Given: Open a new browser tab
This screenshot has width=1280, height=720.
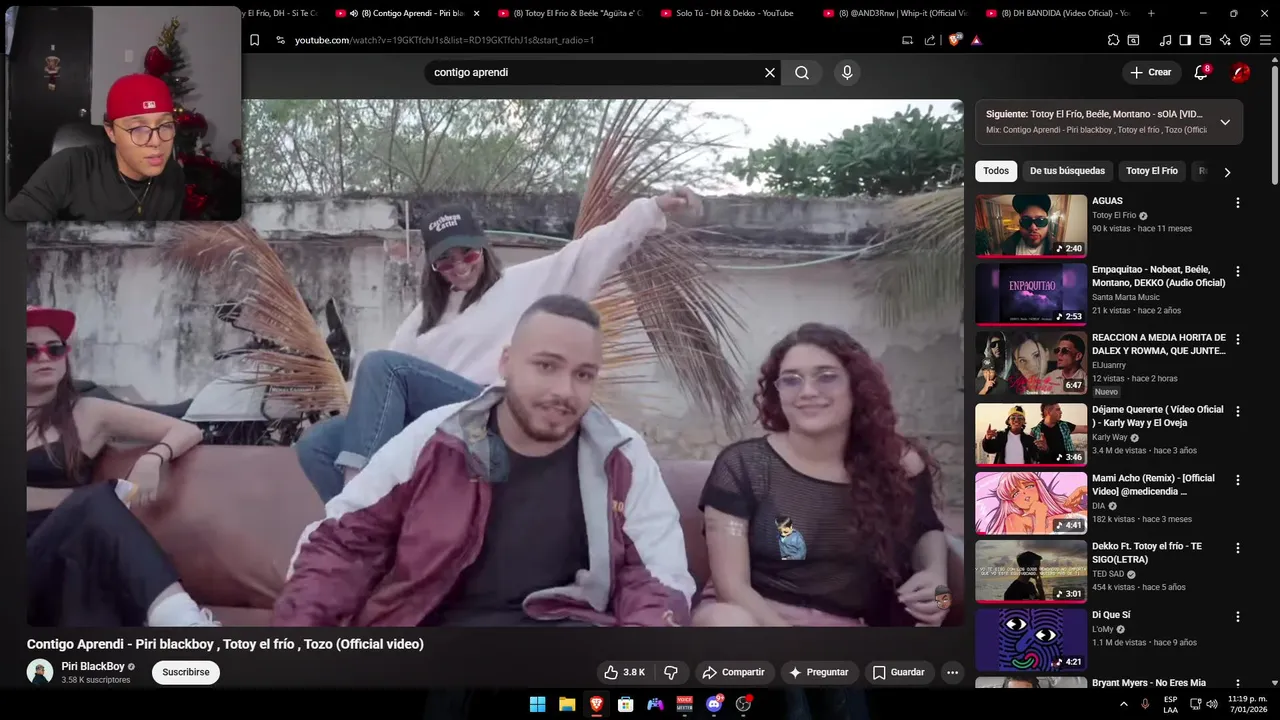Looking at the screenshot, I should [x=1151, y=13].
